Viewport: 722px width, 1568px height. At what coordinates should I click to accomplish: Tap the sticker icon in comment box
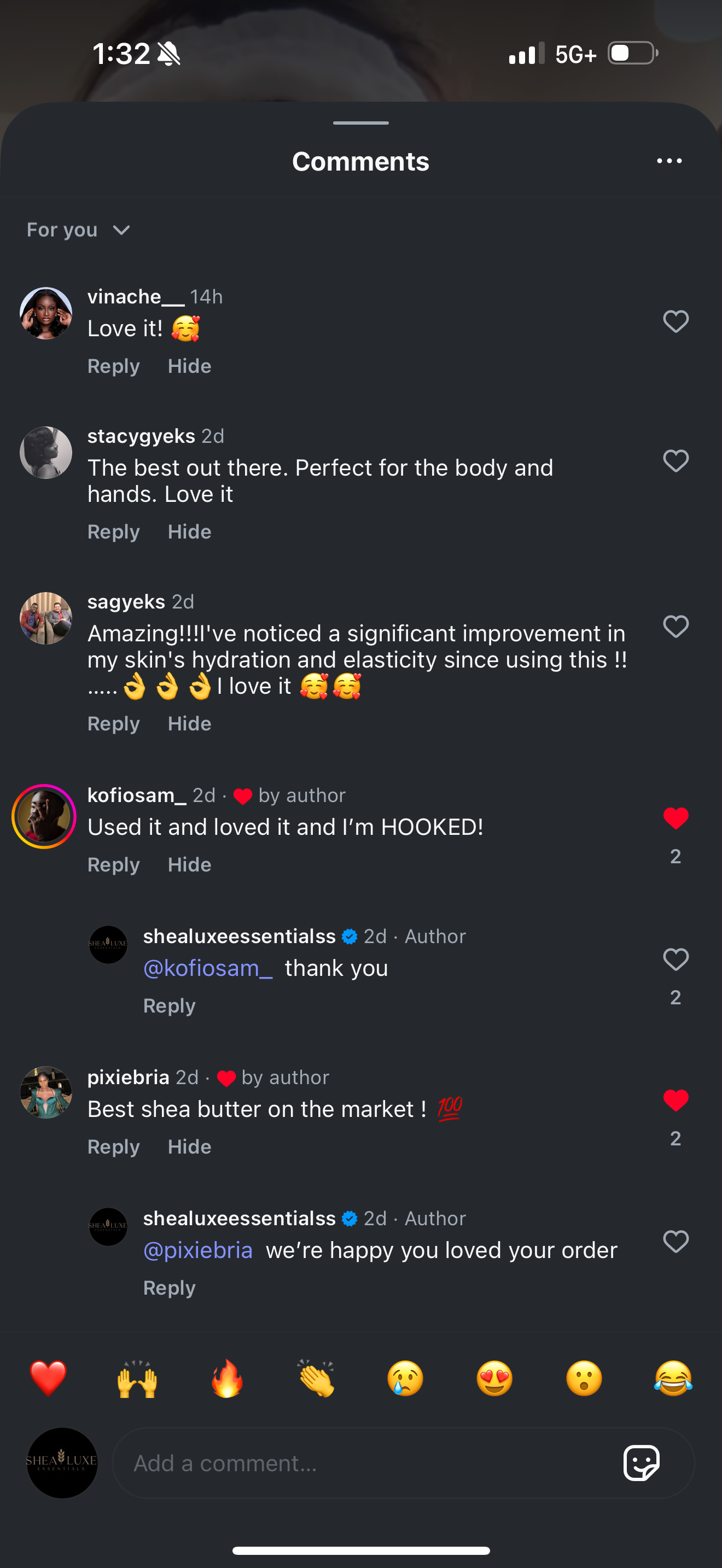point(641,1462)
